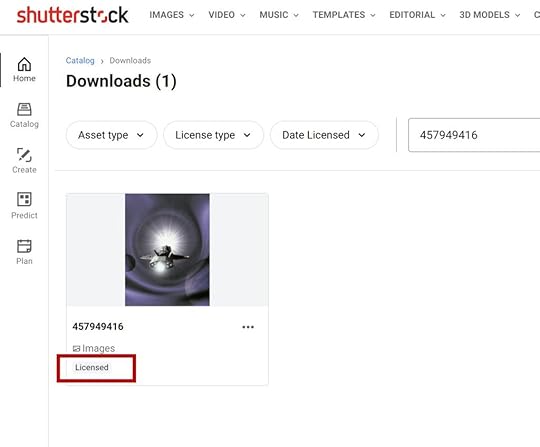Open the TEMPLATES navigation menu
540x447 pixels.
tap(344, 15)
